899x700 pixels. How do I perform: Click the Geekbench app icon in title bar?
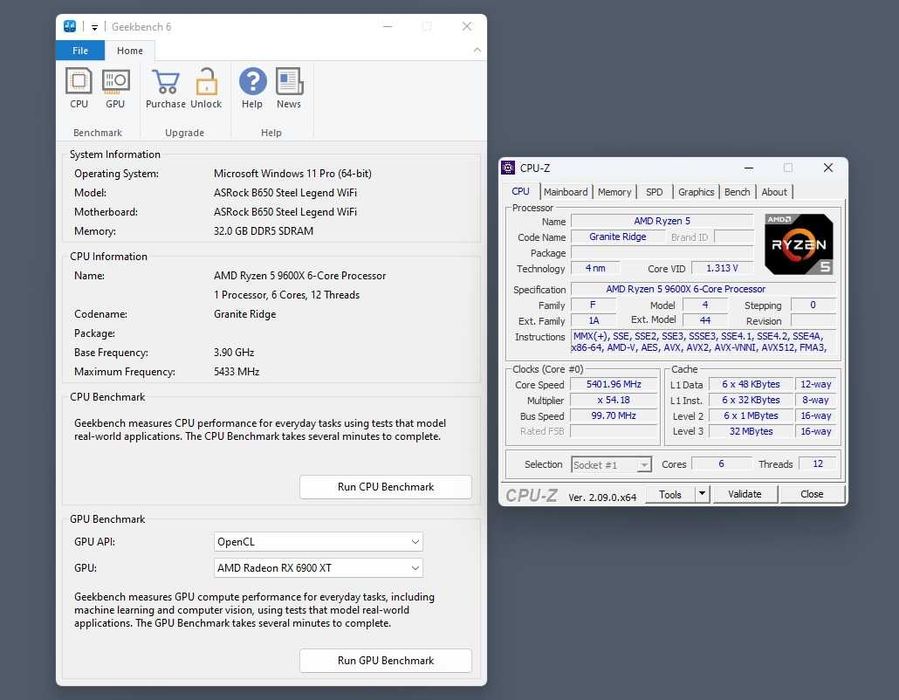click(x=70, y=26)
